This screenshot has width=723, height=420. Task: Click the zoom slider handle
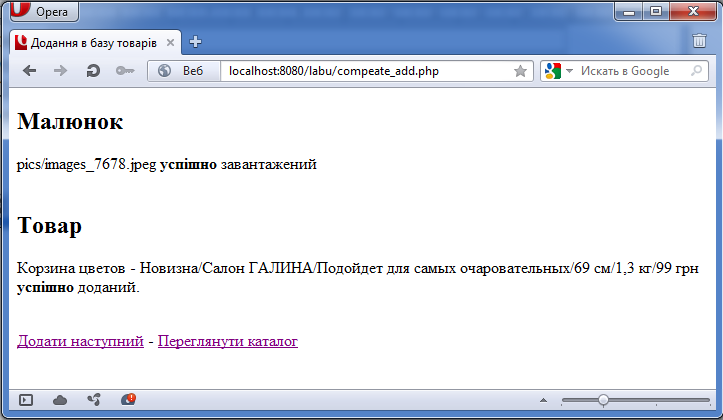click(603, 400)
